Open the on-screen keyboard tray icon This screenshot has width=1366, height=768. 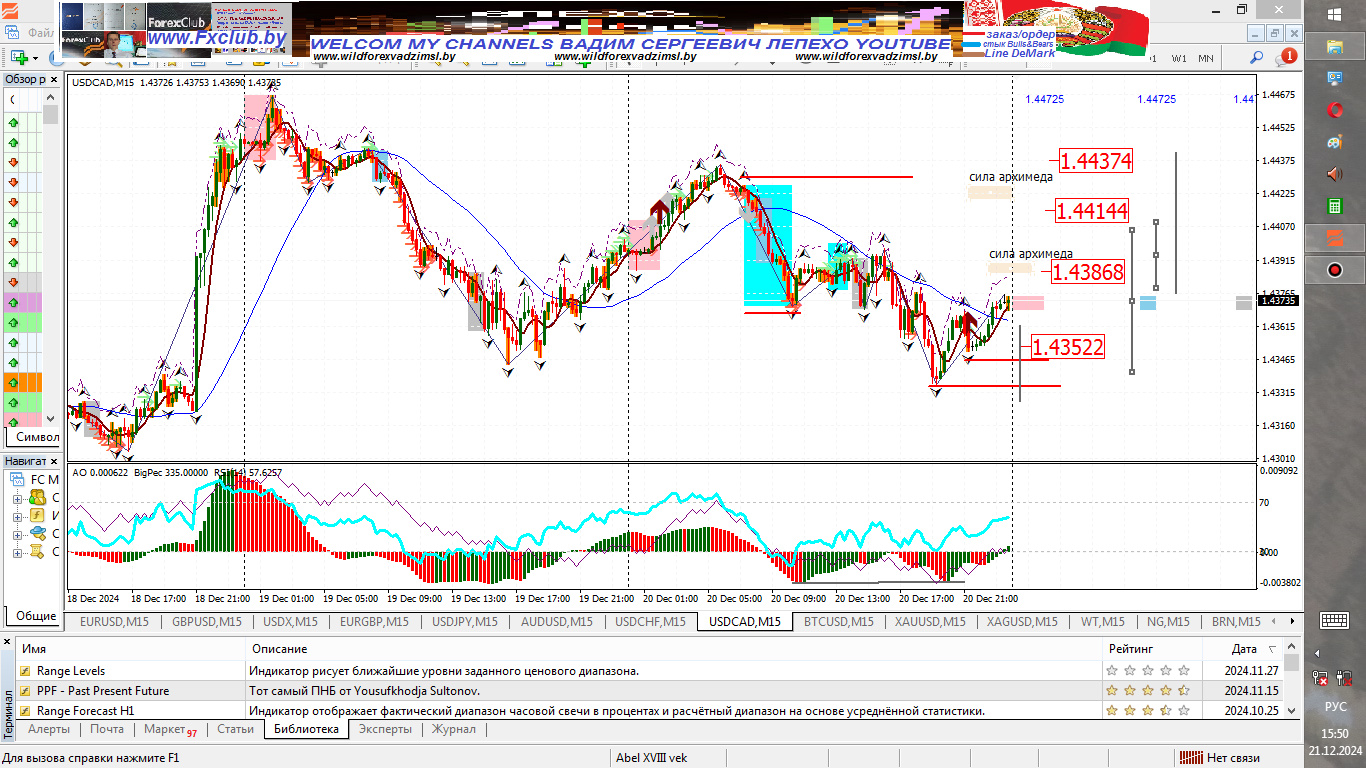click(1335, 620)
